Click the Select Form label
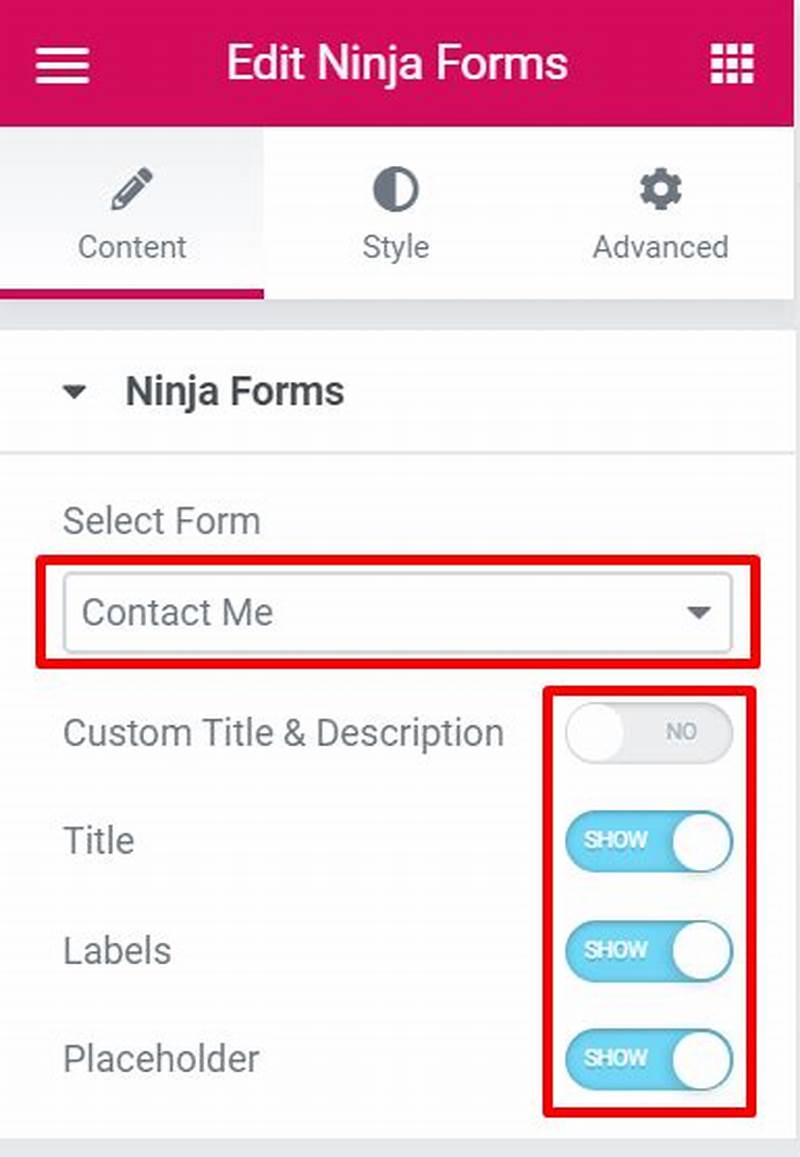The image size is (800, 1157). (161, 520)
